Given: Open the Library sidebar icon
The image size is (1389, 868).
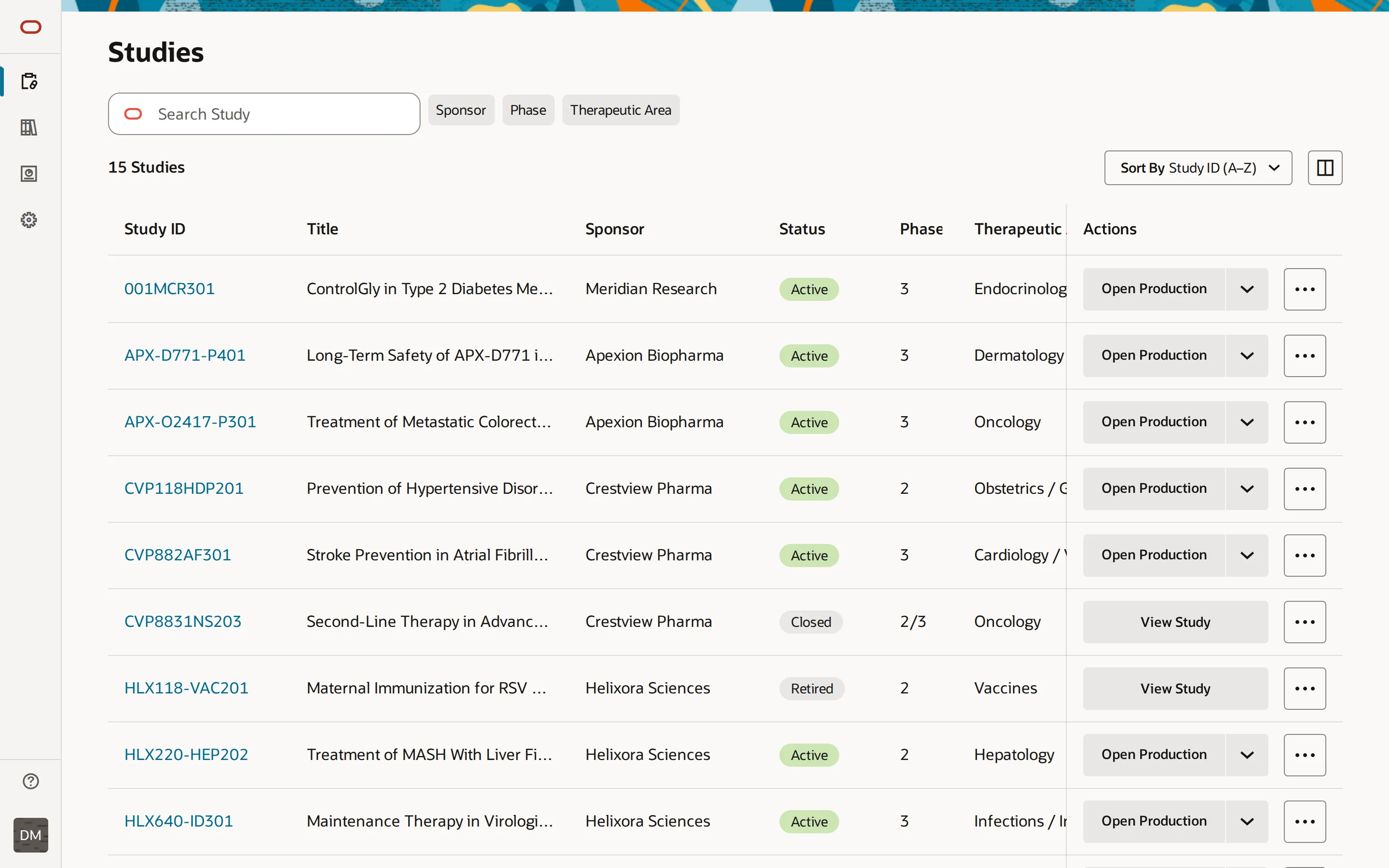Looking at the screenshot, I should point(29,127).
